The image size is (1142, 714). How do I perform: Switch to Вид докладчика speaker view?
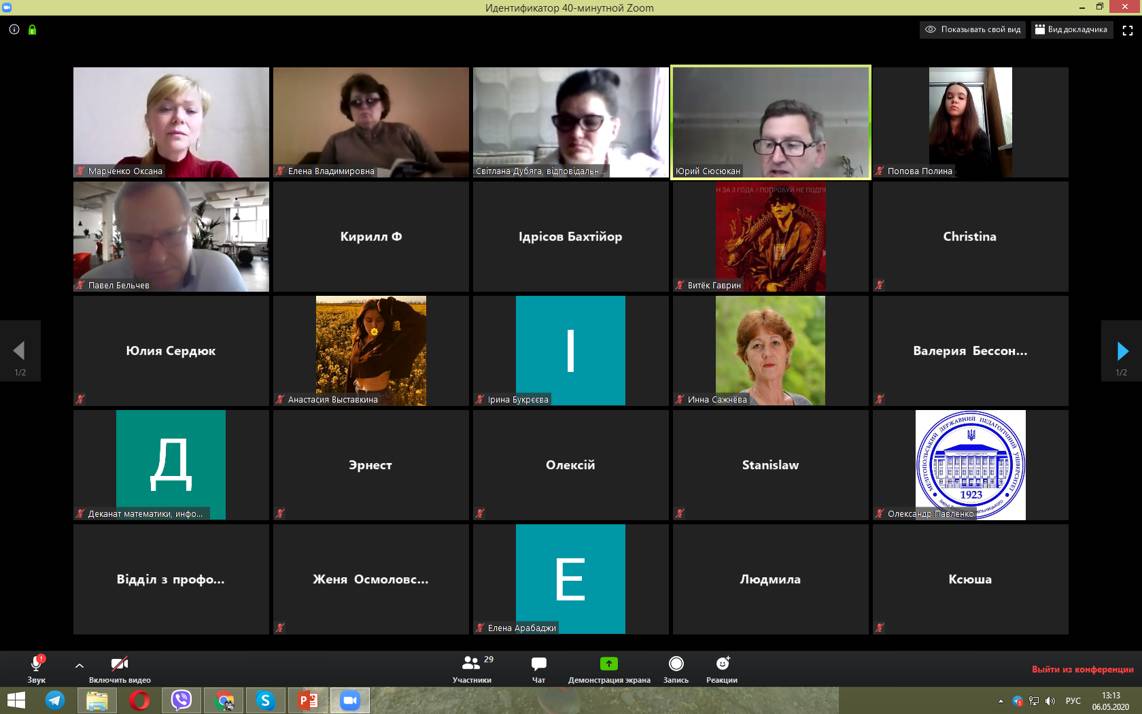tap(1071, 30)
